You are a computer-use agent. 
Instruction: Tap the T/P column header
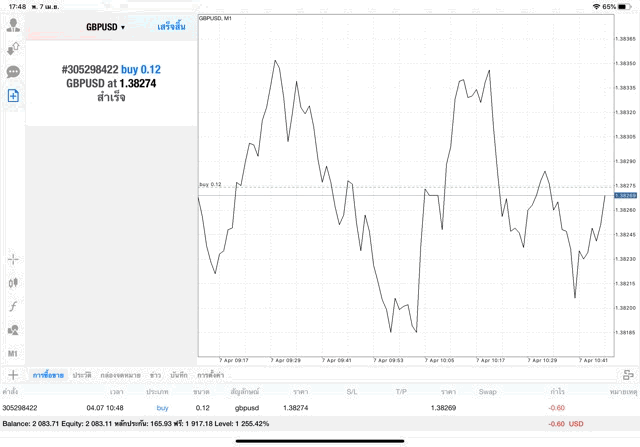[x=401, y=392]
